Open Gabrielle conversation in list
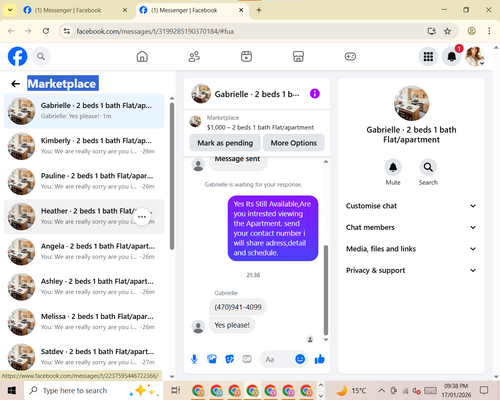500x400 pixels. click(84, 111)
